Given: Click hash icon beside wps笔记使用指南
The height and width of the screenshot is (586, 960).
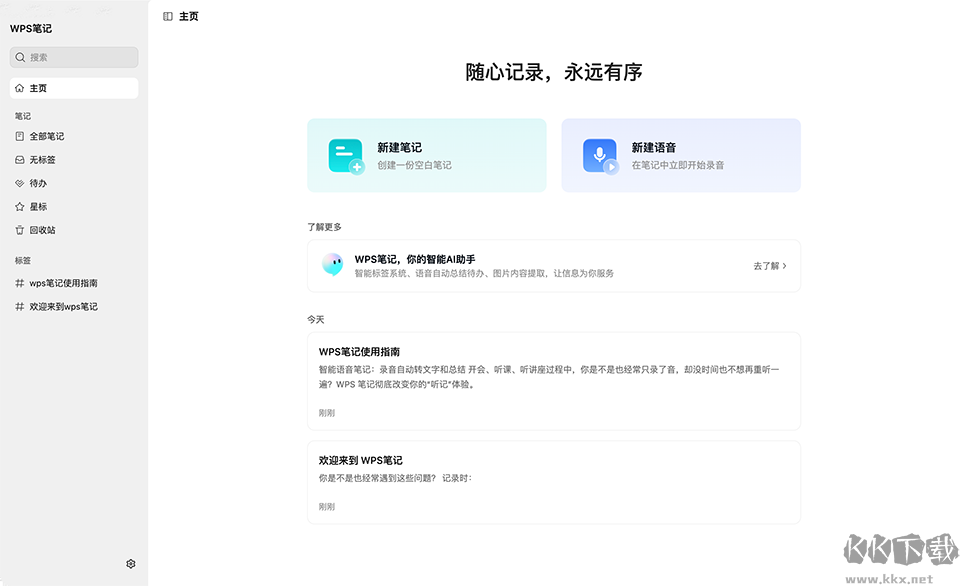Looking at the screenshot, I should coord(20,283).
